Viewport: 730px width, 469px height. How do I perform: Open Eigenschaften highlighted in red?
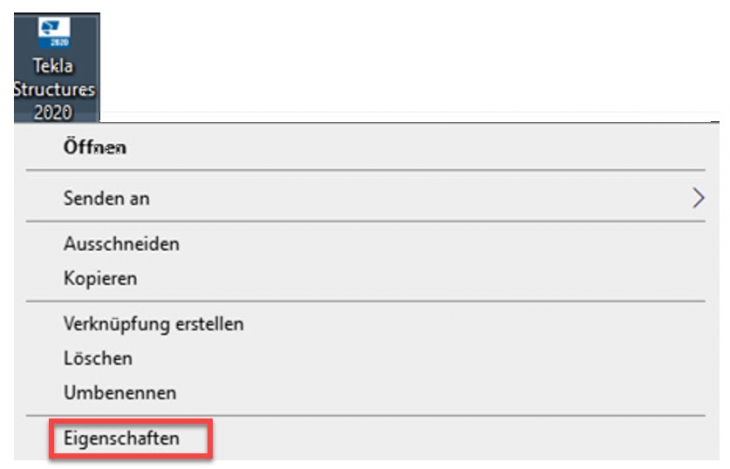coord(131,438)
